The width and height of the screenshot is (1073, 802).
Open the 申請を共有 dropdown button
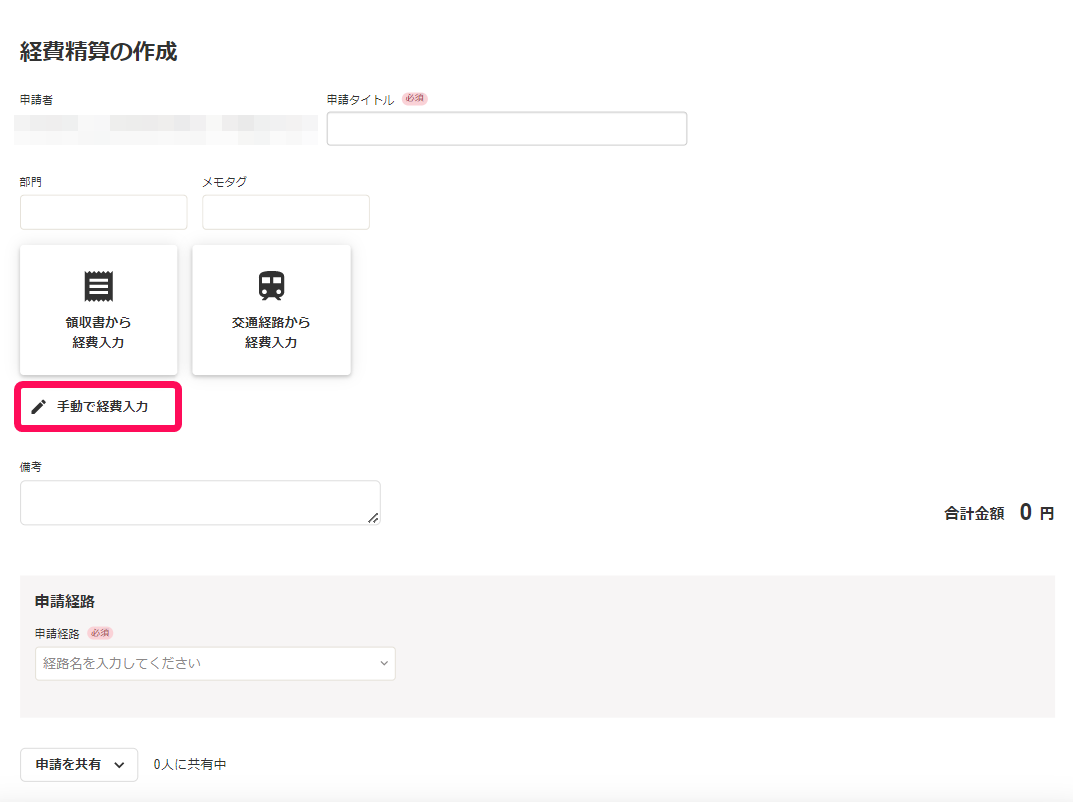(79, 764)
